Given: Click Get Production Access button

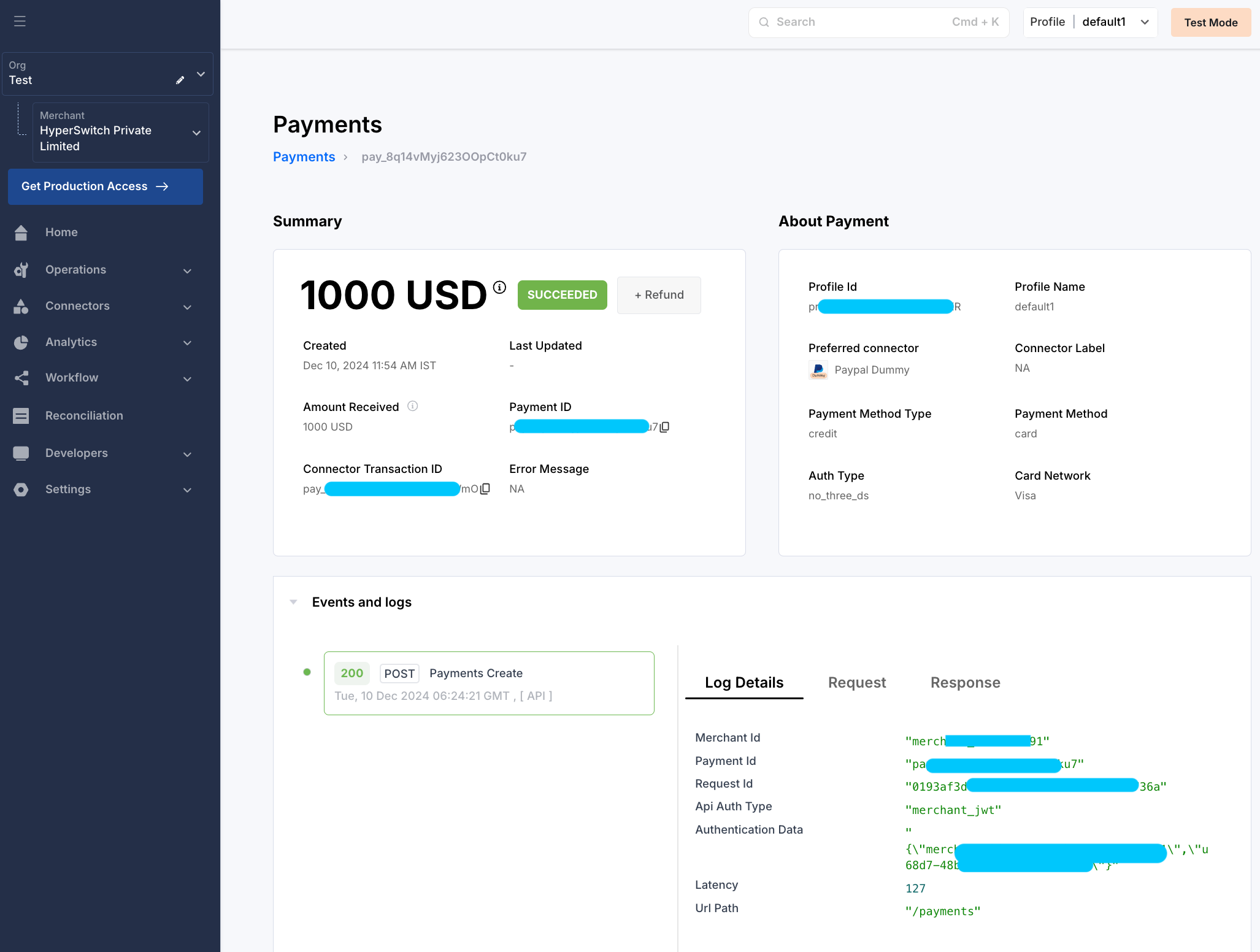Looking at the screenshot, I should tap(106, 186).
